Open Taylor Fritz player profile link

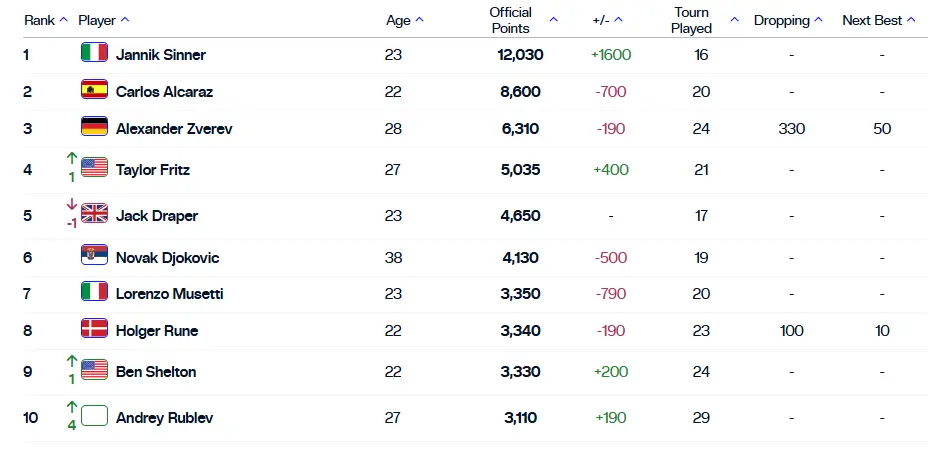point(153,170)
